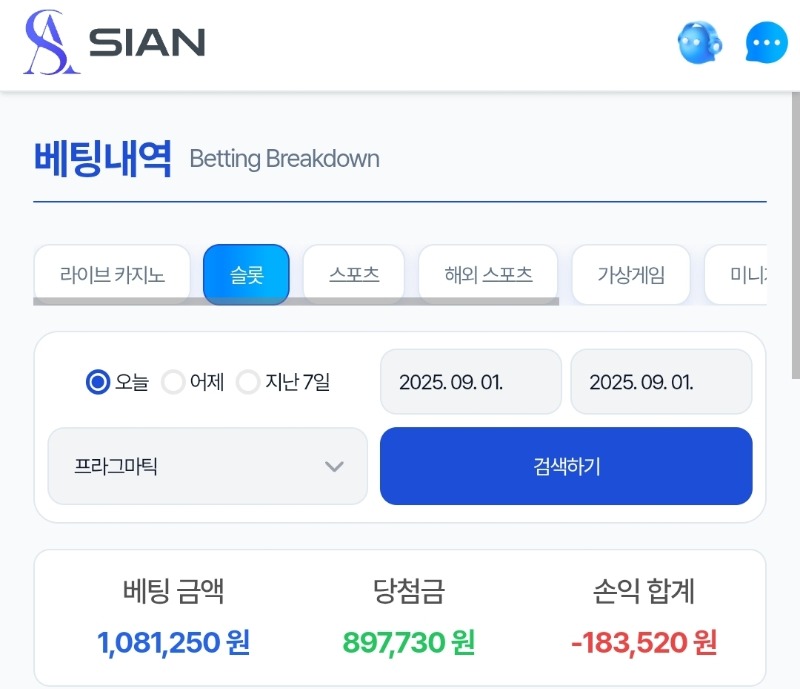Select the 슬롯 tab
Viewport: 800px width, 689px height.
click(x=246, y=275)
